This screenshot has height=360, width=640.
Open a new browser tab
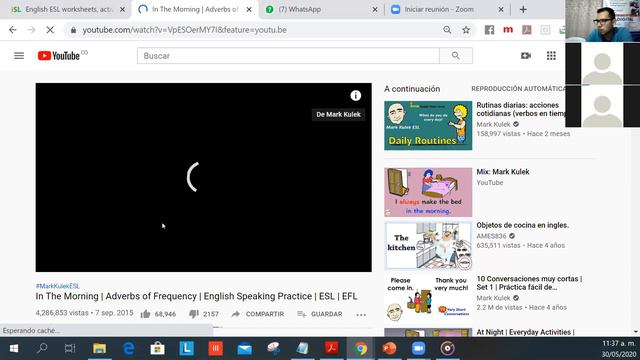523,9
